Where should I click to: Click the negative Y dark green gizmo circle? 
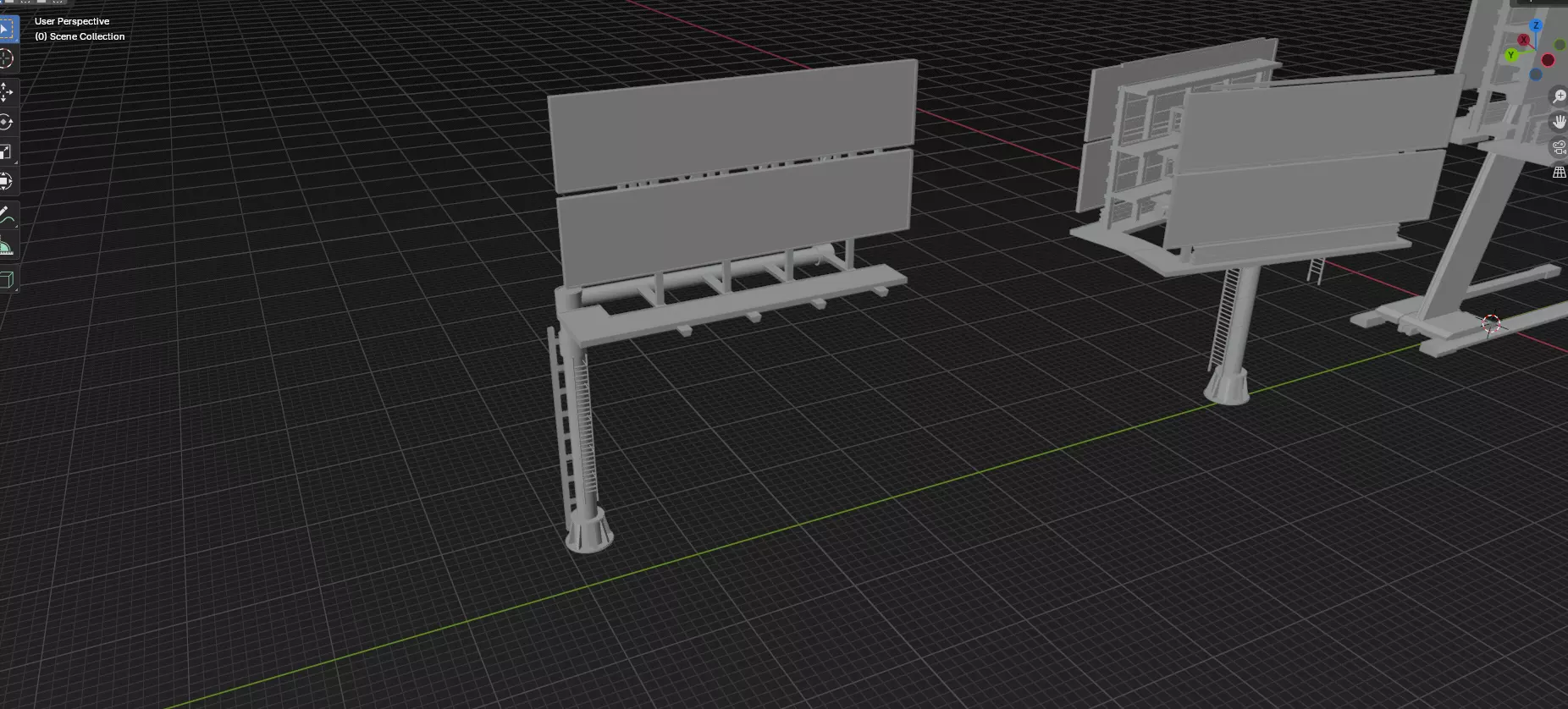(1560, 44)
